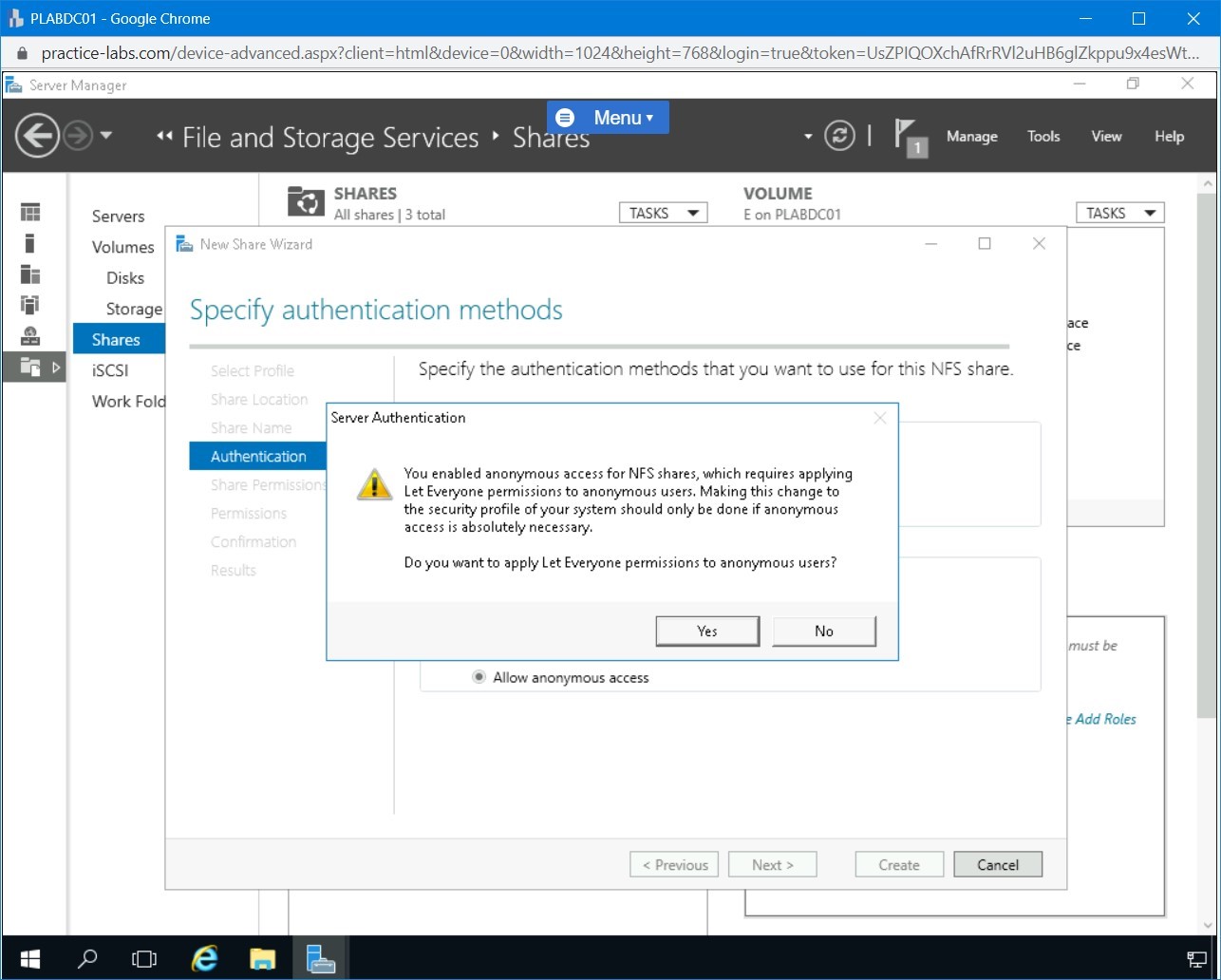
Task: Select Servers in navigation pane
Action: pyautogui.click(x=118, y=217)
